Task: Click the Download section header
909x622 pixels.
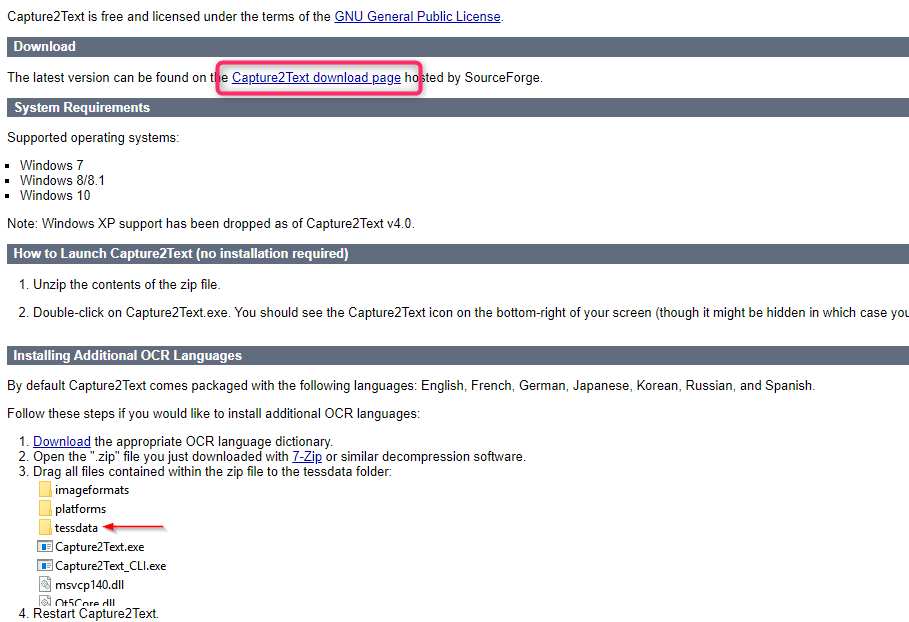Action: click(x=45, y=47)
